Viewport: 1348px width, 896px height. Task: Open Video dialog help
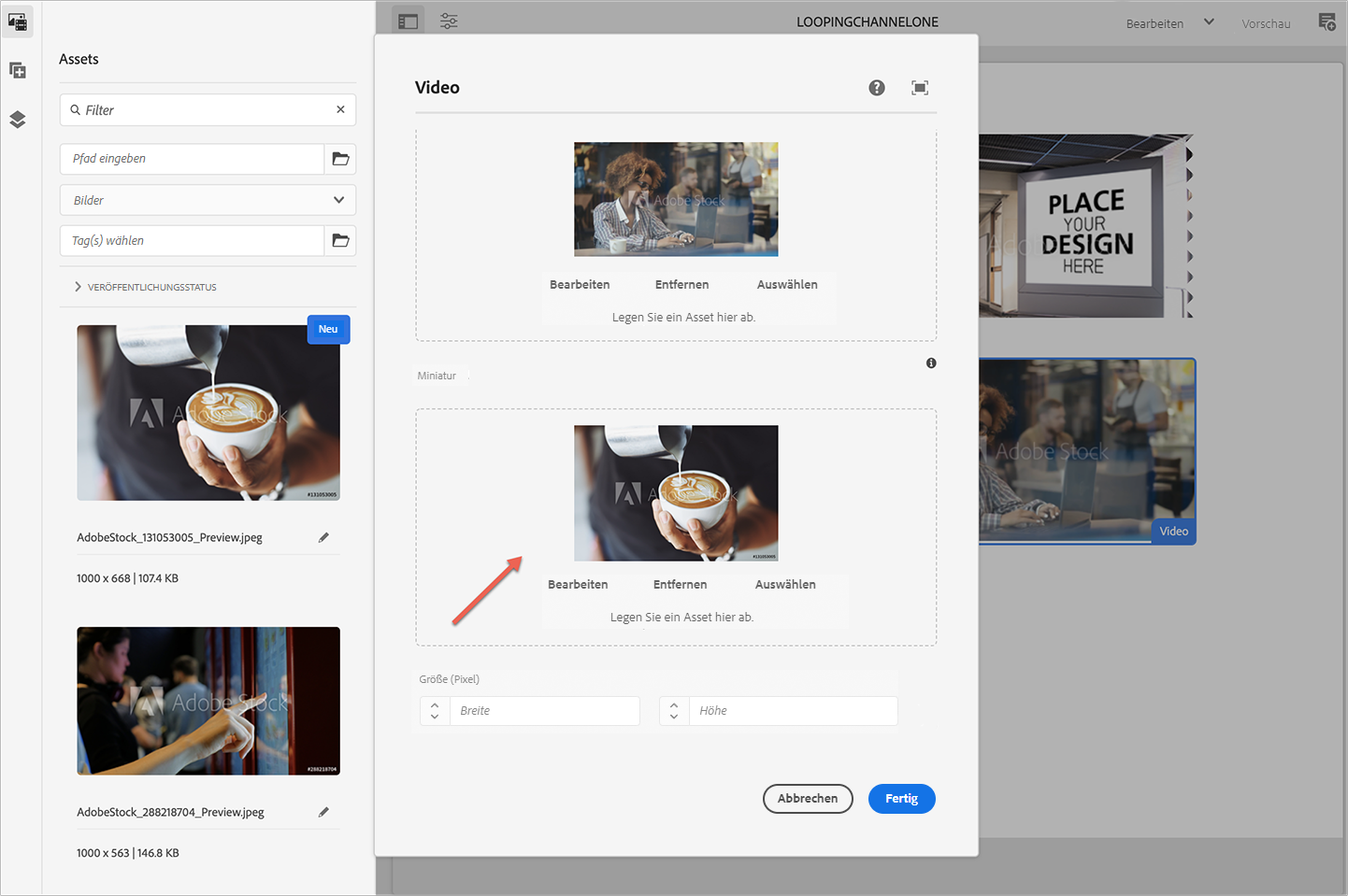click(x=877, y=88)
